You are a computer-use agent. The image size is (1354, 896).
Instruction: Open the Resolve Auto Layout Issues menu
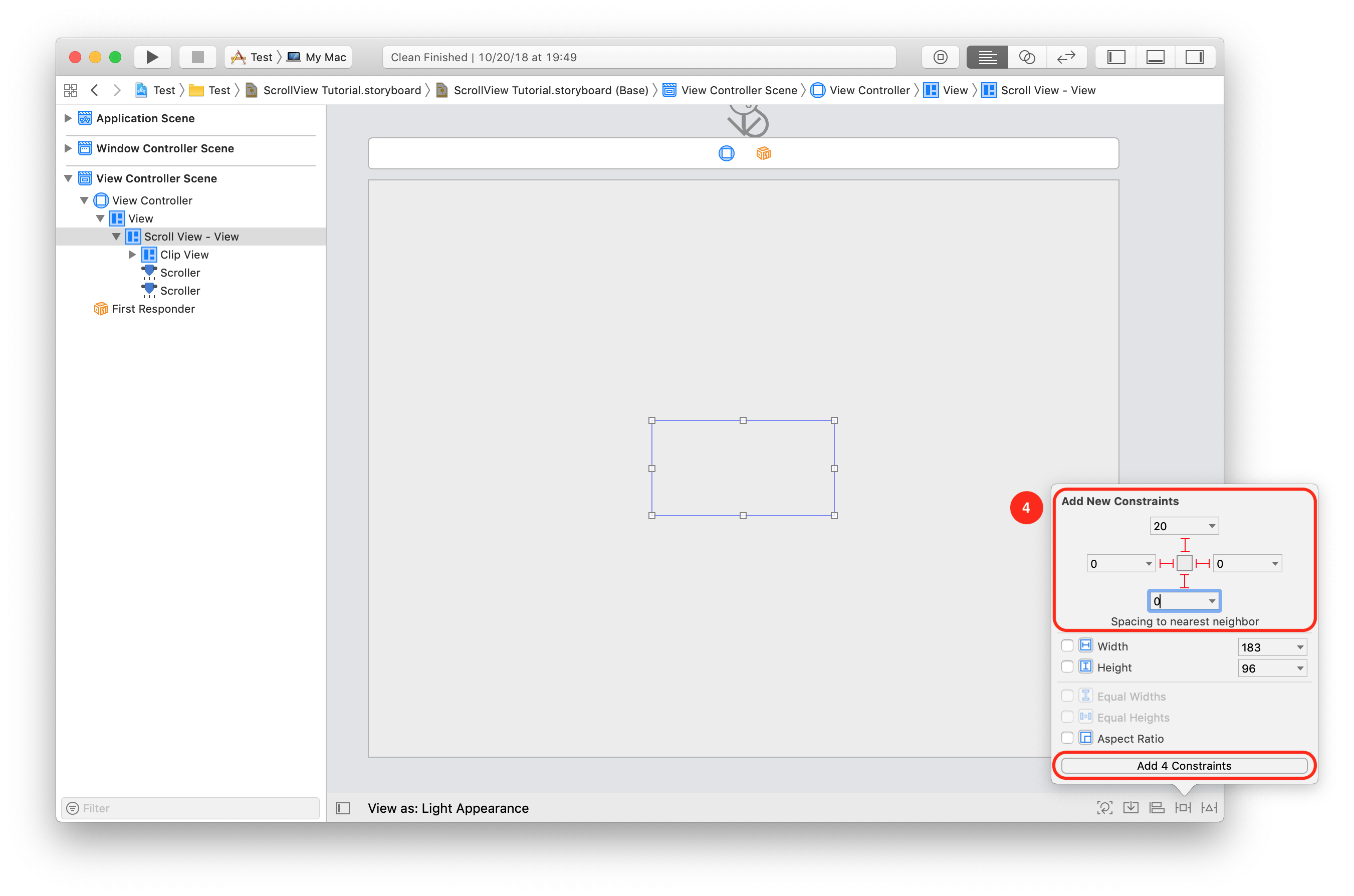[1209, 807]
